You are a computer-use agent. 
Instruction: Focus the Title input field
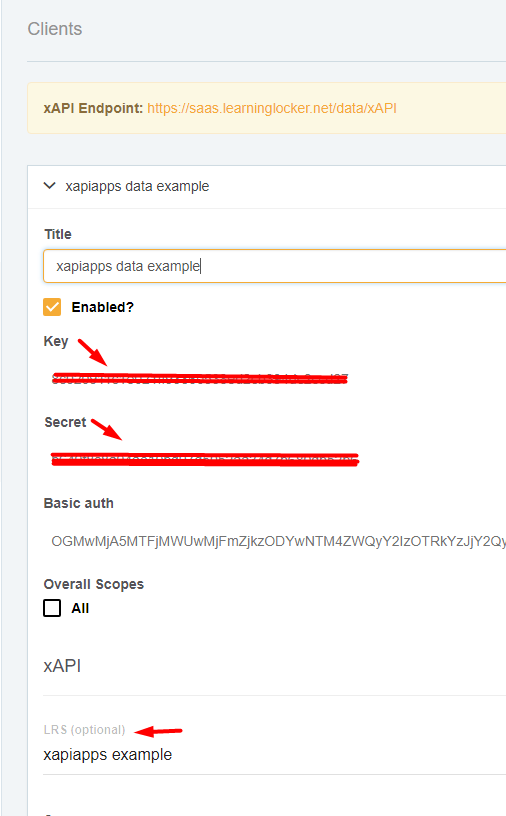point(274,266)
